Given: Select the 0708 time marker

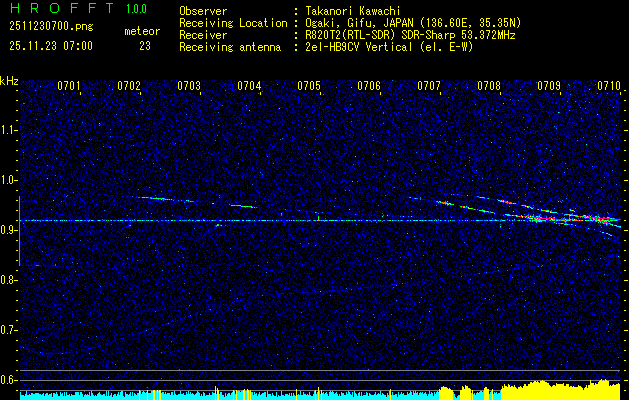Looking at the screenshot, I should point(489,87).
